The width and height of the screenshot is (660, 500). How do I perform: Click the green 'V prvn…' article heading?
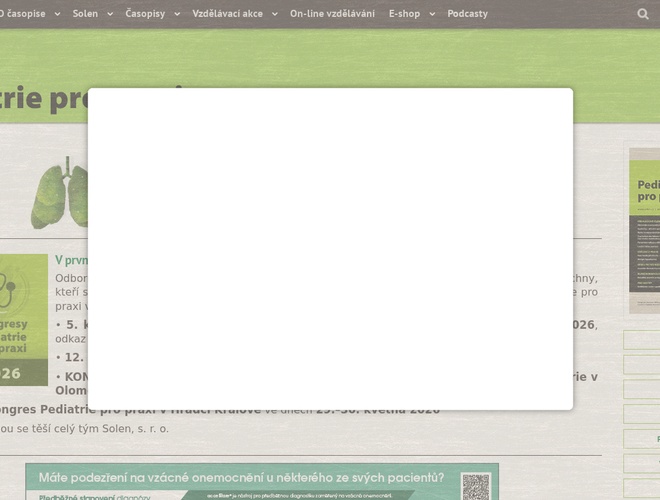pyautogui.click(x=71, y=260)
